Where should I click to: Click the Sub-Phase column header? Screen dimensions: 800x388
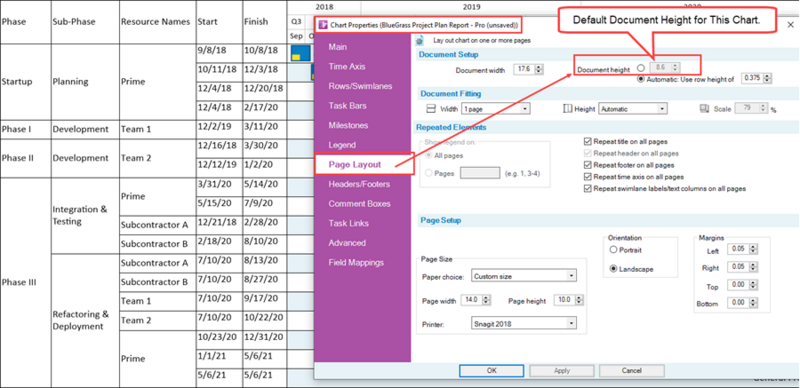(x=85, y=22)
